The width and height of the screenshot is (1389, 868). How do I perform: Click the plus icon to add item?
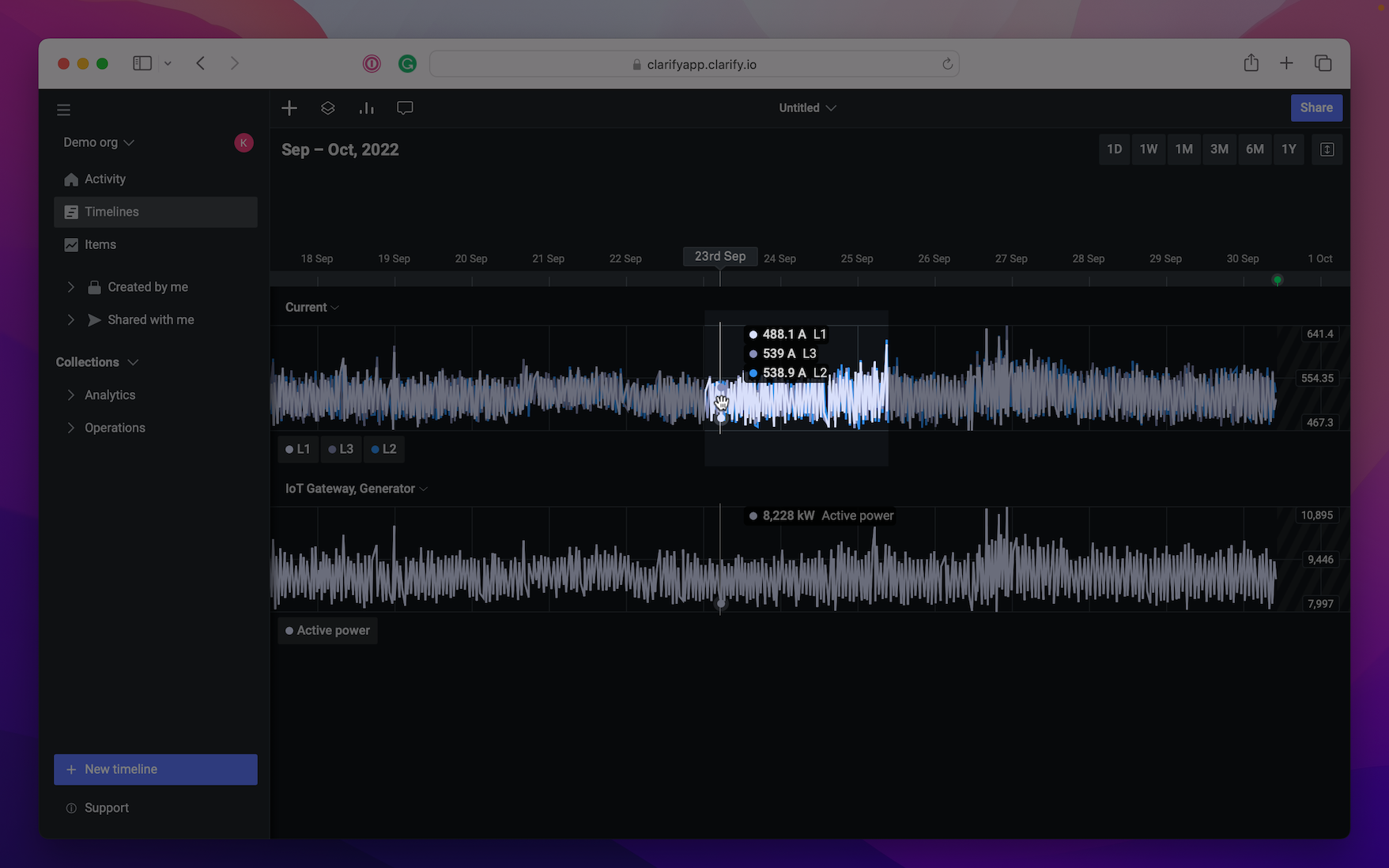click(x=289, y=108)
